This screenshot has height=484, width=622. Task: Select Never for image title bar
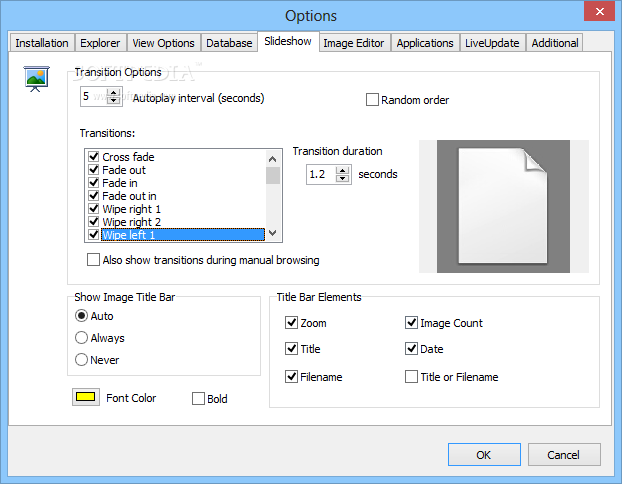click(x=82, y=360)
